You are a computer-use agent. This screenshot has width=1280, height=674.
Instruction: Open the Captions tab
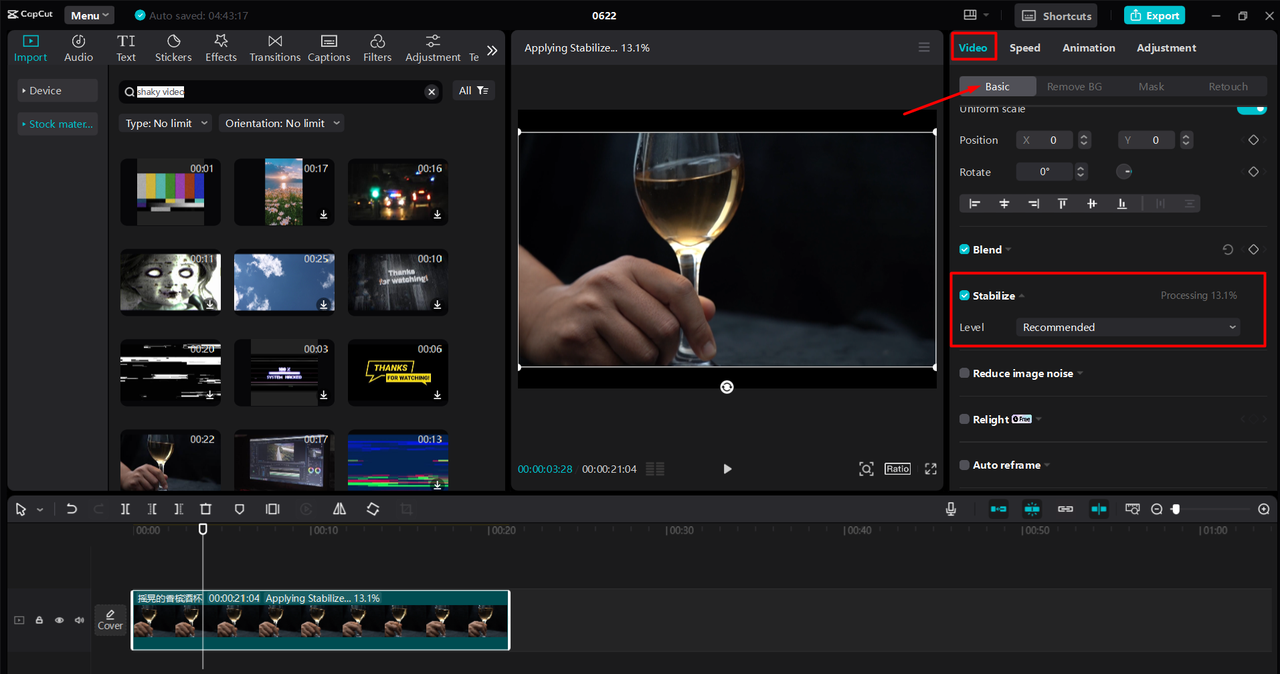click(x=329, y=48)
